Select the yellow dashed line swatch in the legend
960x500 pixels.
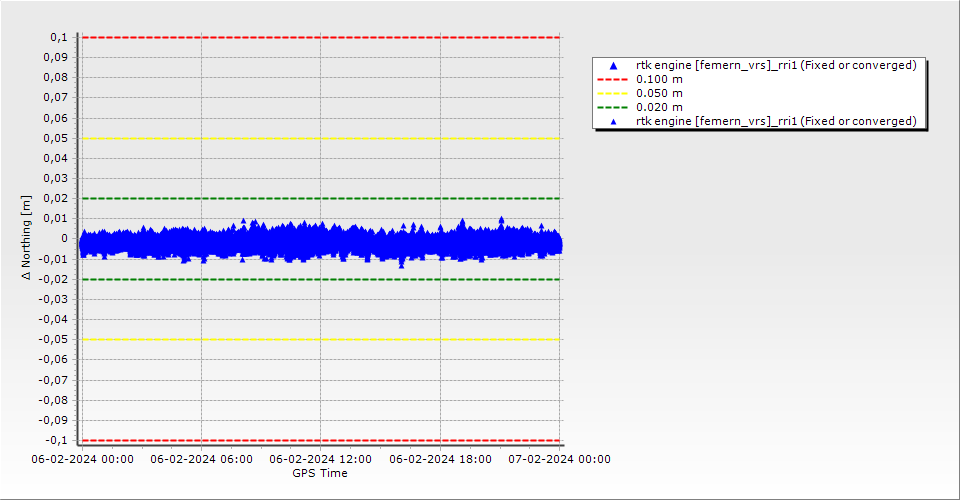click(613, 93)
